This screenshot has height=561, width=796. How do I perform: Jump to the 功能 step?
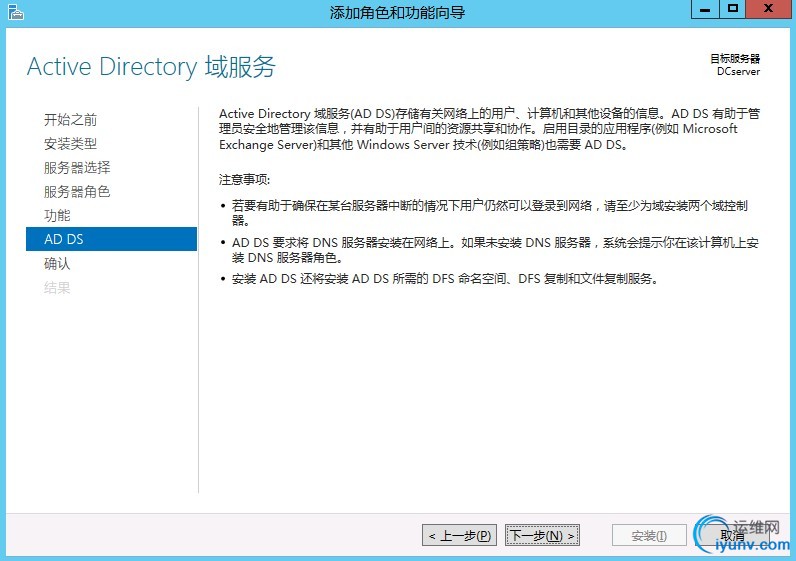click(x=57, y=216)
